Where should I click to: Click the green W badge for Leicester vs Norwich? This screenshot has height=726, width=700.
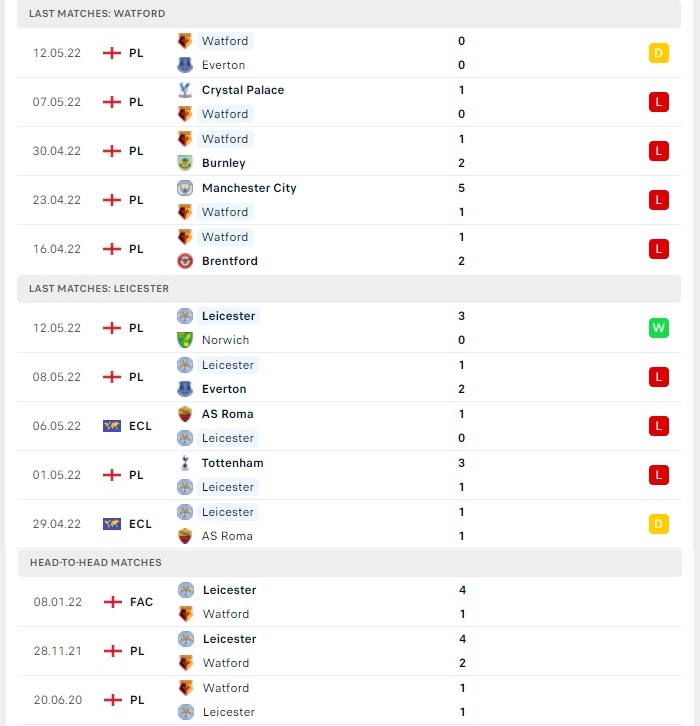tap(658, 328)
